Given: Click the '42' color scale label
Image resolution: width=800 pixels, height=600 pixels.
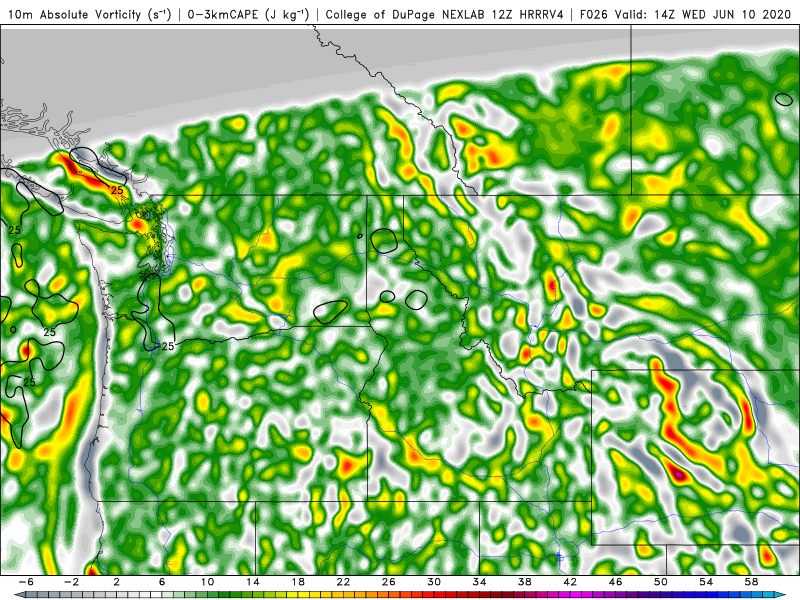Looking at the screenshot, I should pos(570,582).
